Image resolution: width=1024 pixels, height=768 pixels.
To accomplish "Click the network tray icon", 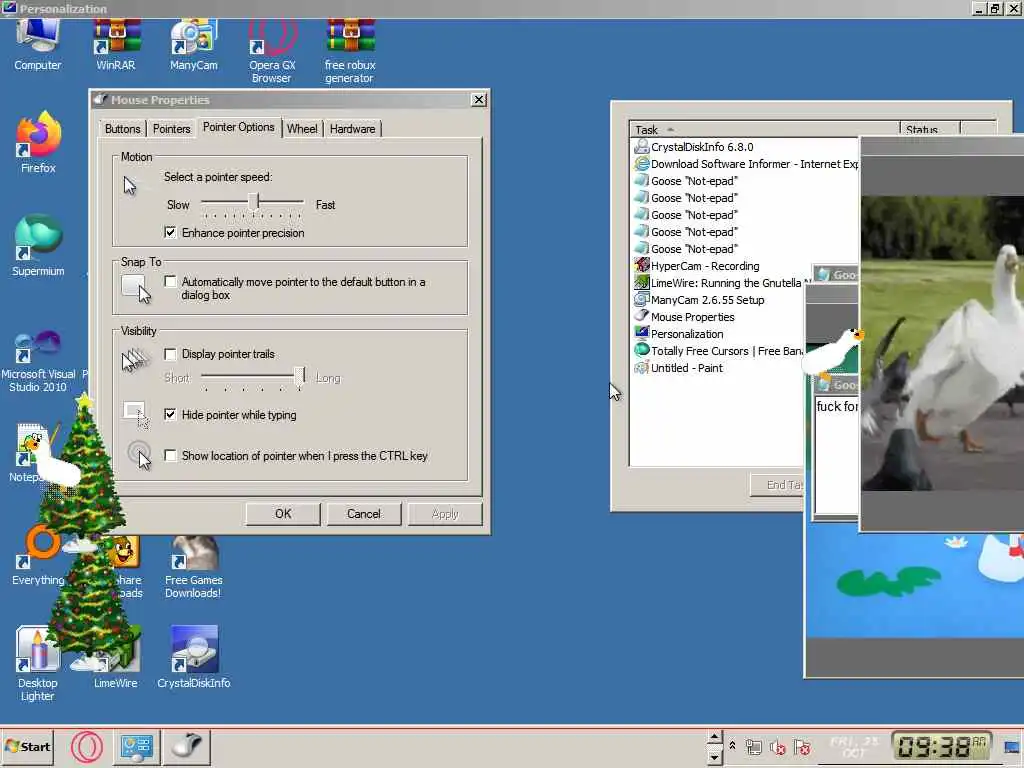I will [754, 747].
